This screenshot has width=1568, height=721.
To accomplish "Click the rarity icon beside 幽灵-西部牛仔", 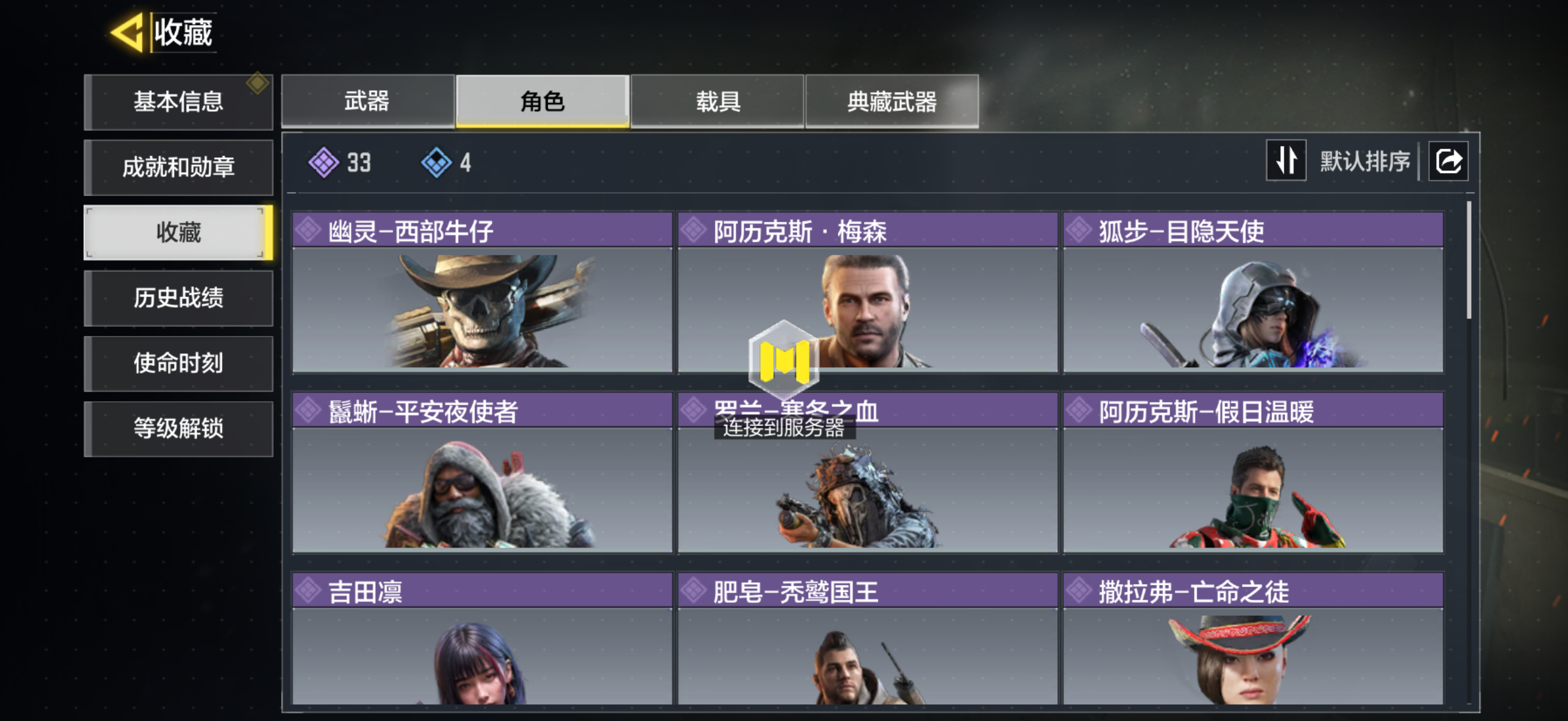I will [308, 230].
